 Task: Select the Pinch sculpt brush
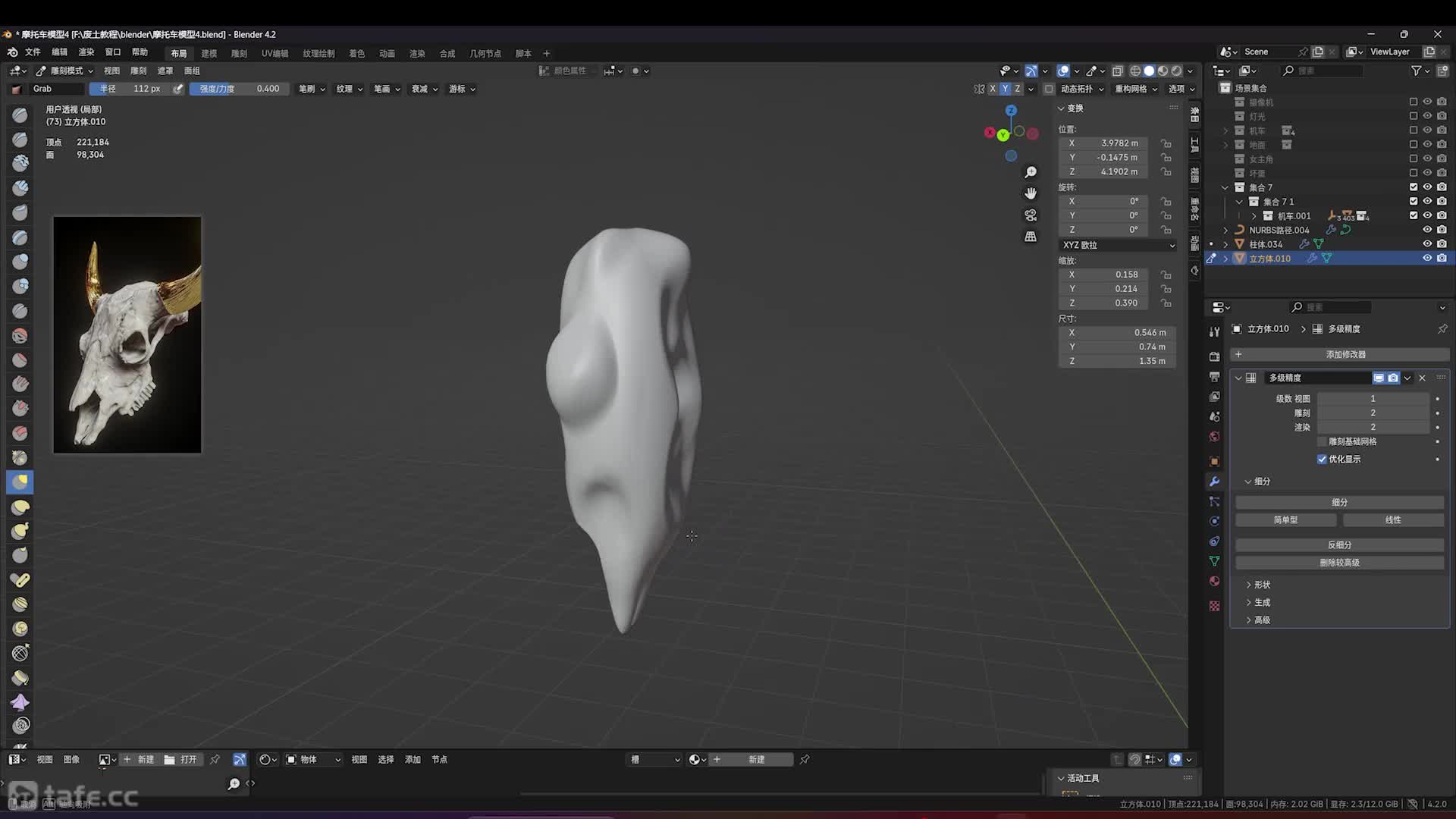click(x=20, y=457)
